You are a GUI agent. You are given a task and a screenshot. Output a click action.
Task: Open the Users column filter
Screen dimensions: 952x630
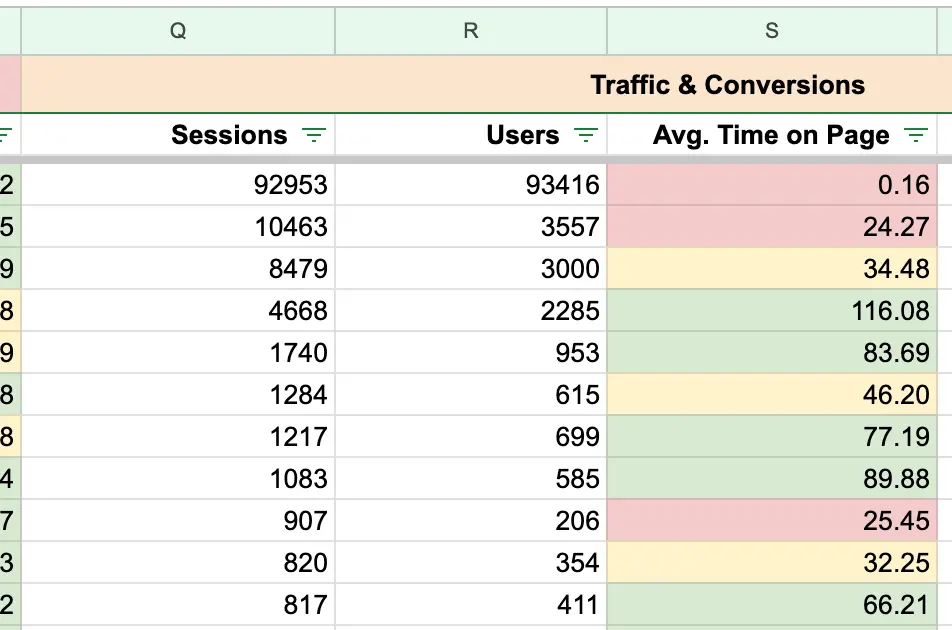click(586, 135)
